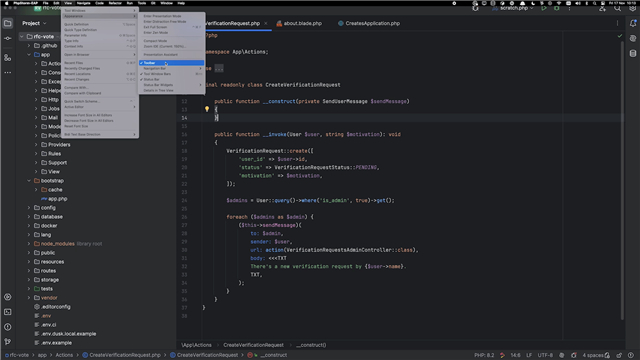Open macOS Wi-Fi status icon

click(559, 3)
